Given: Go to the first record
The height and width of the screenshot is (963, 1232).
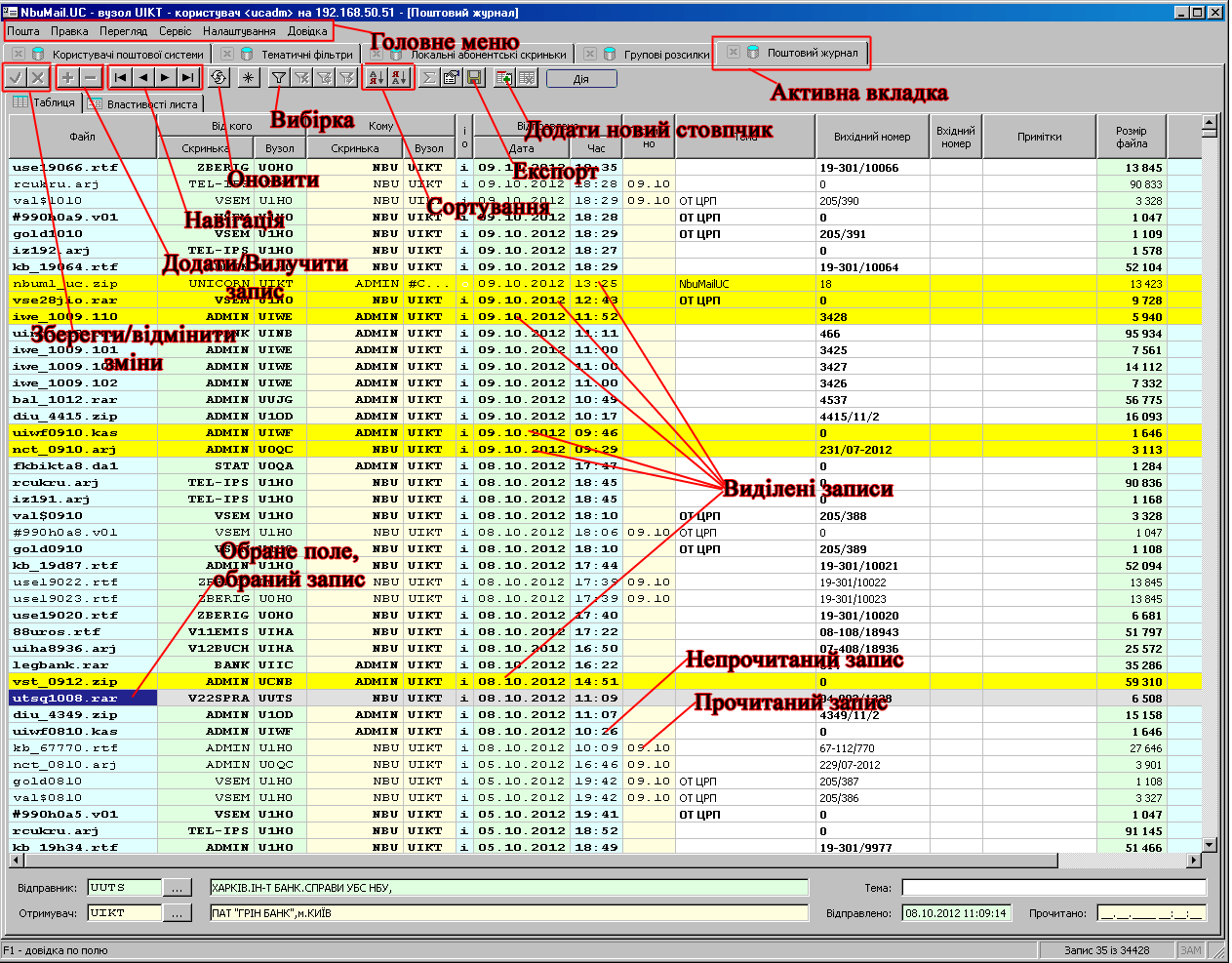Looking at the screenshot, I should tap(120, 77).
